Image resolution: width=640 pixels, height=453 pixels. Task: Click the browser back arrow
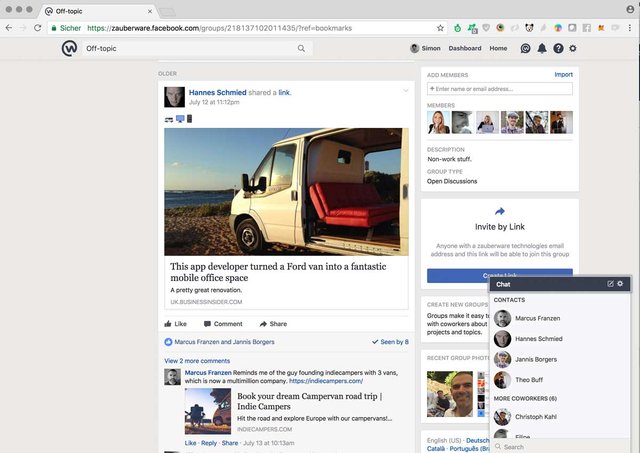[9, 28]
